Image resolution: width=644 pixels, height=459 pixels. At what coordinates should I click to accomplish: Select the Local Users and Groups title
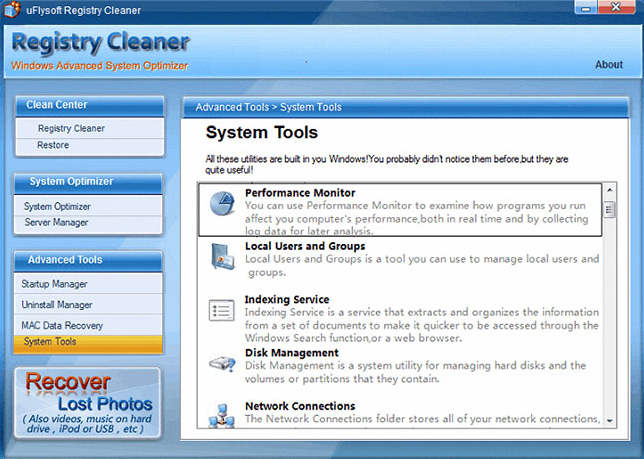tap(305, 246)
